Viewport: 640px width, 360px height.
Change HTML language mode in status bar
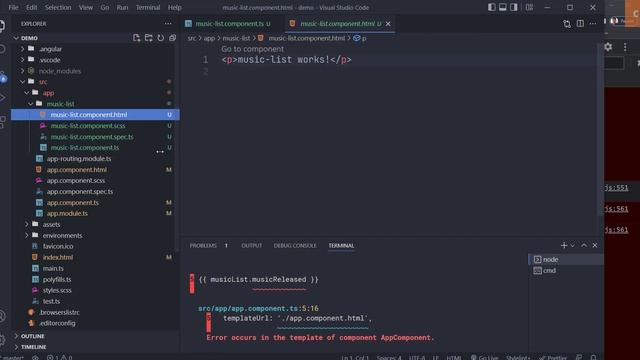click(453, 358)
